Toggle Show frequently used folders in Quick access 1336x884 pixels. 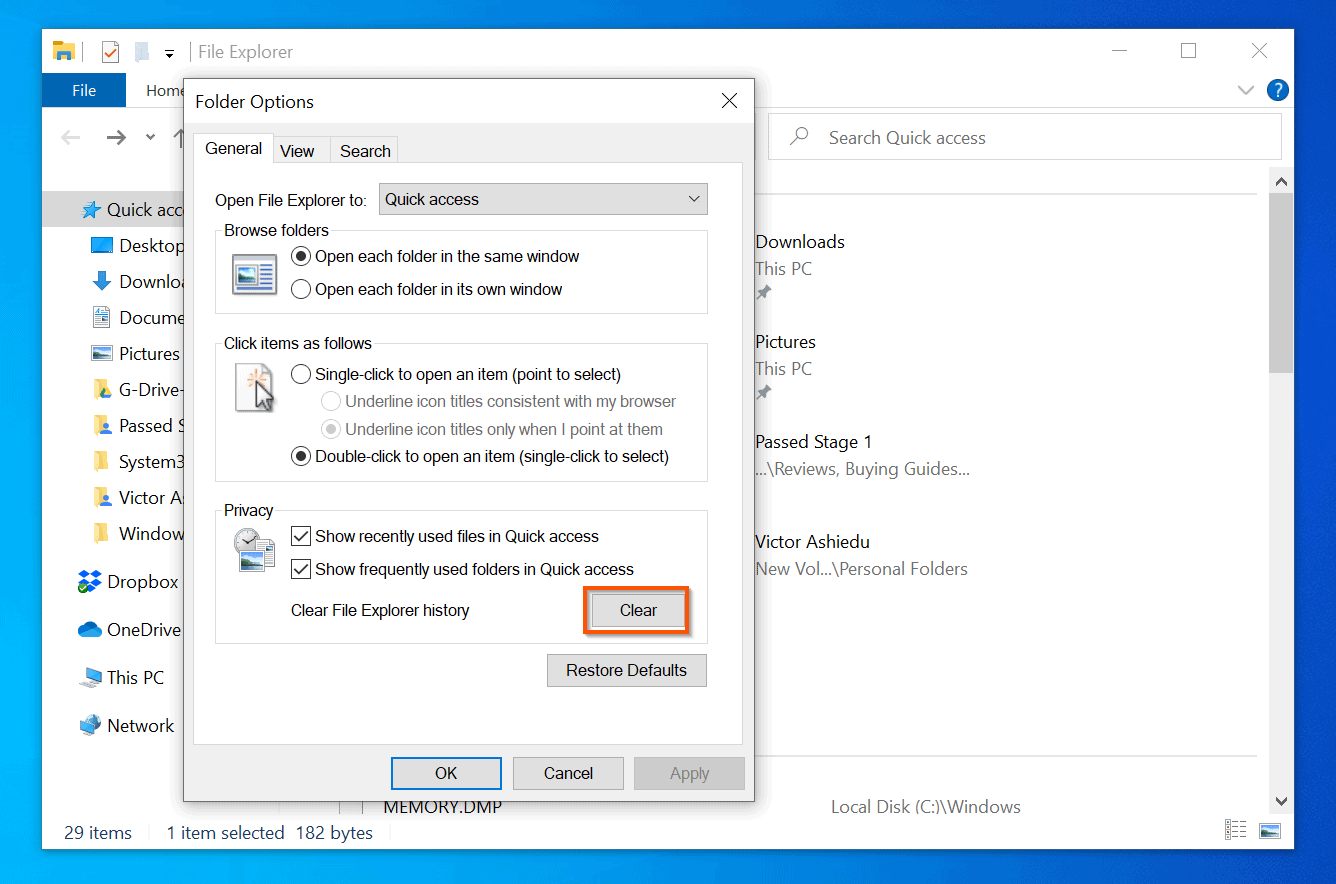click(x=301, y=569)
